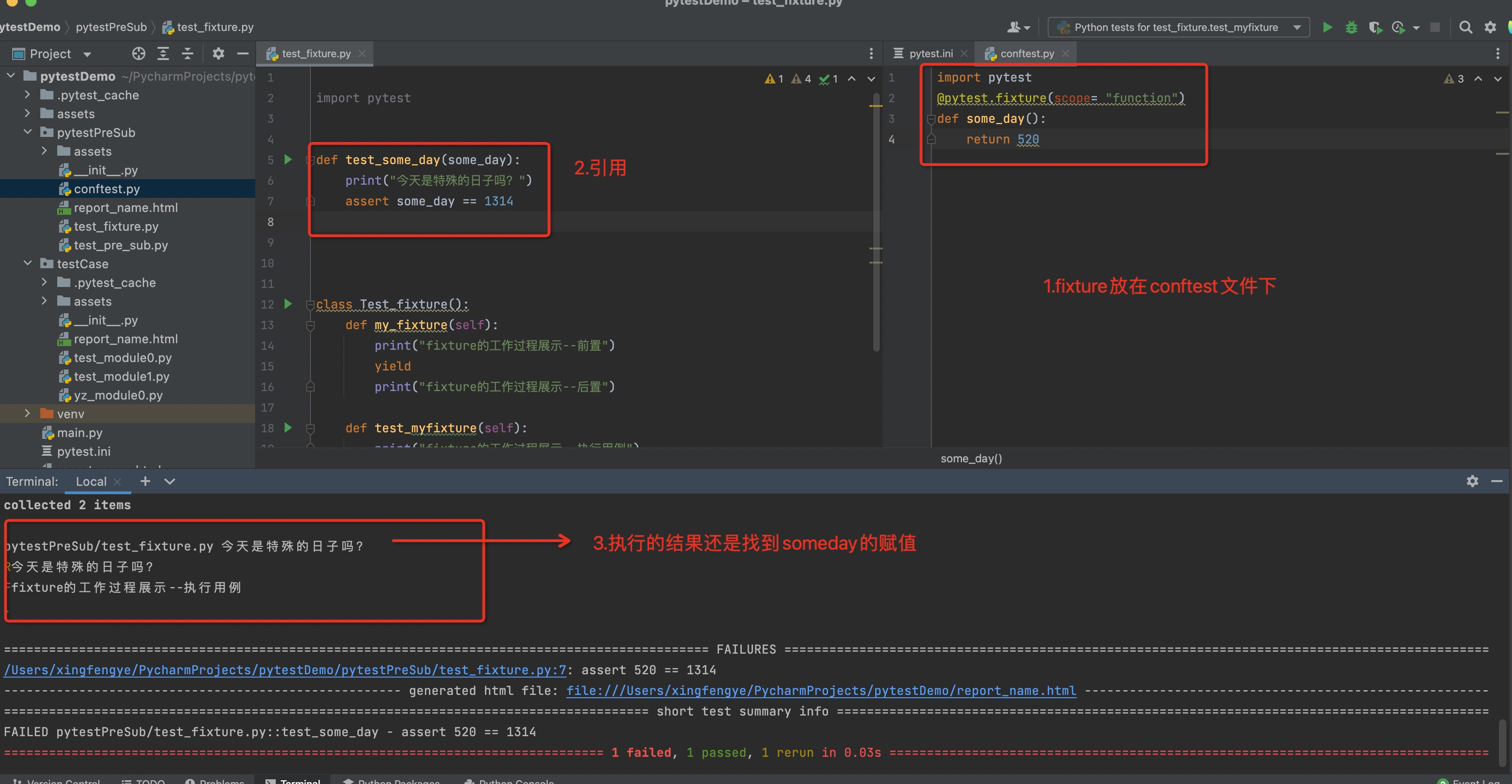Open terminal shell options chevron
Viewport: 1512px width, 784px height.
[x=170, y=481]
